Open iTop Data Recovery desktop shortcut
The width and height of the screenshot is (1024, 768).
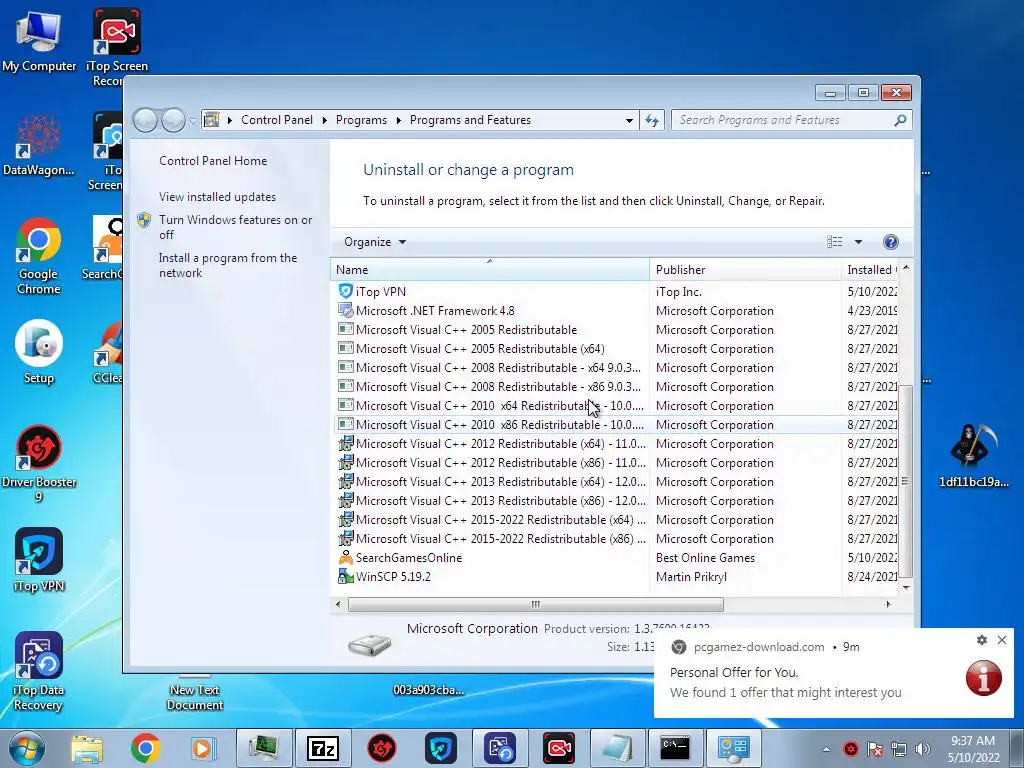(39, 671)
